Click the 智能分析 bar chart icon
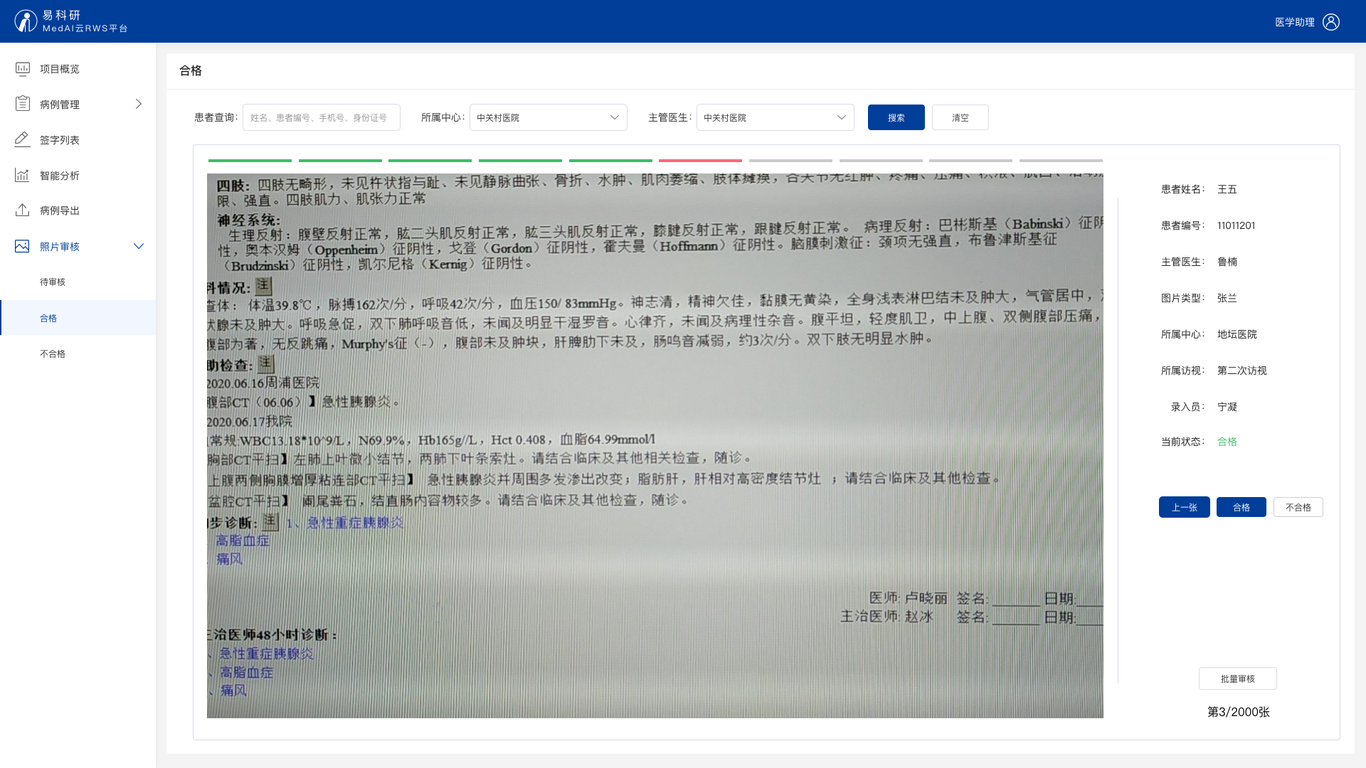 22,175
